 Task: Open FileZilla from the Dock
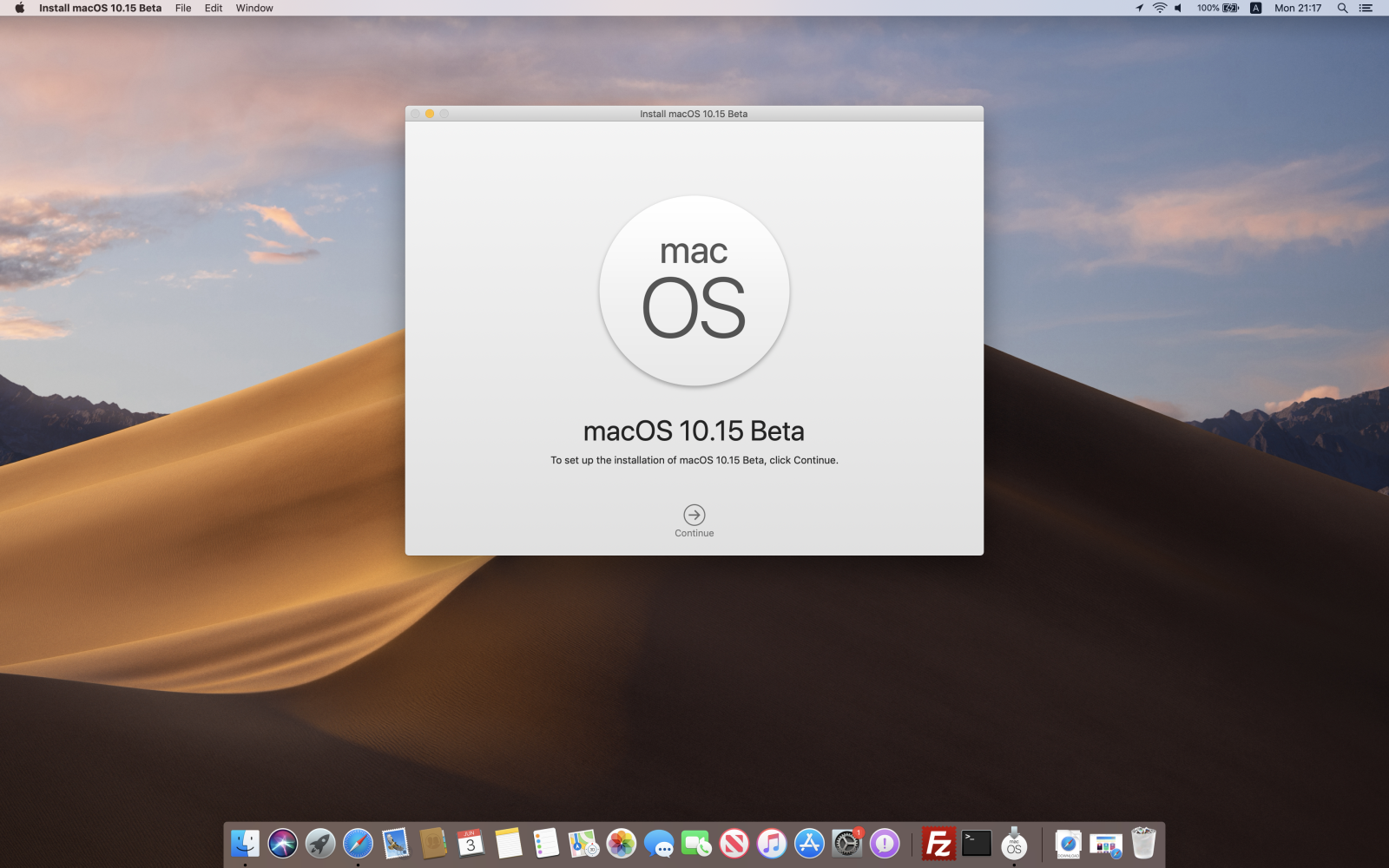938,843
